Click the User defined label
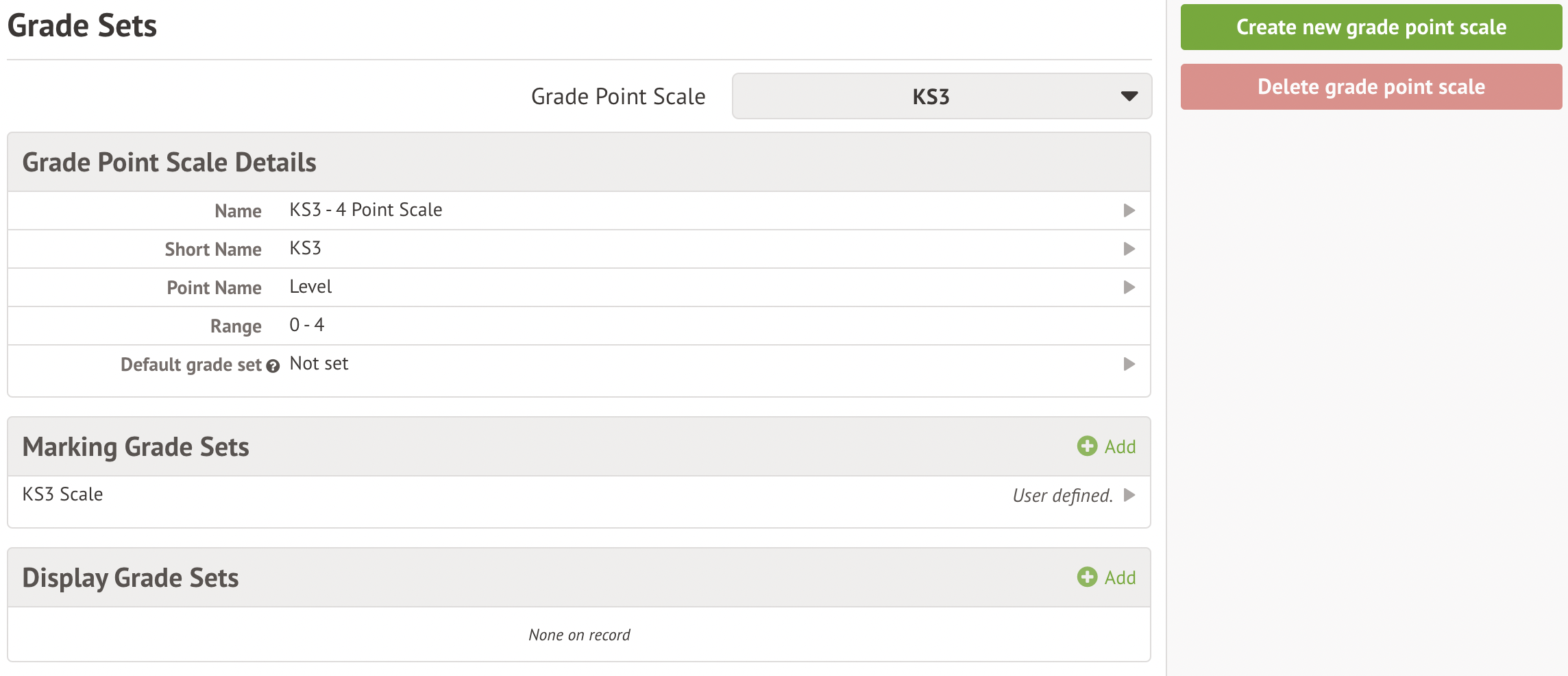1568x676 pixels. [x=1062, y=496]
